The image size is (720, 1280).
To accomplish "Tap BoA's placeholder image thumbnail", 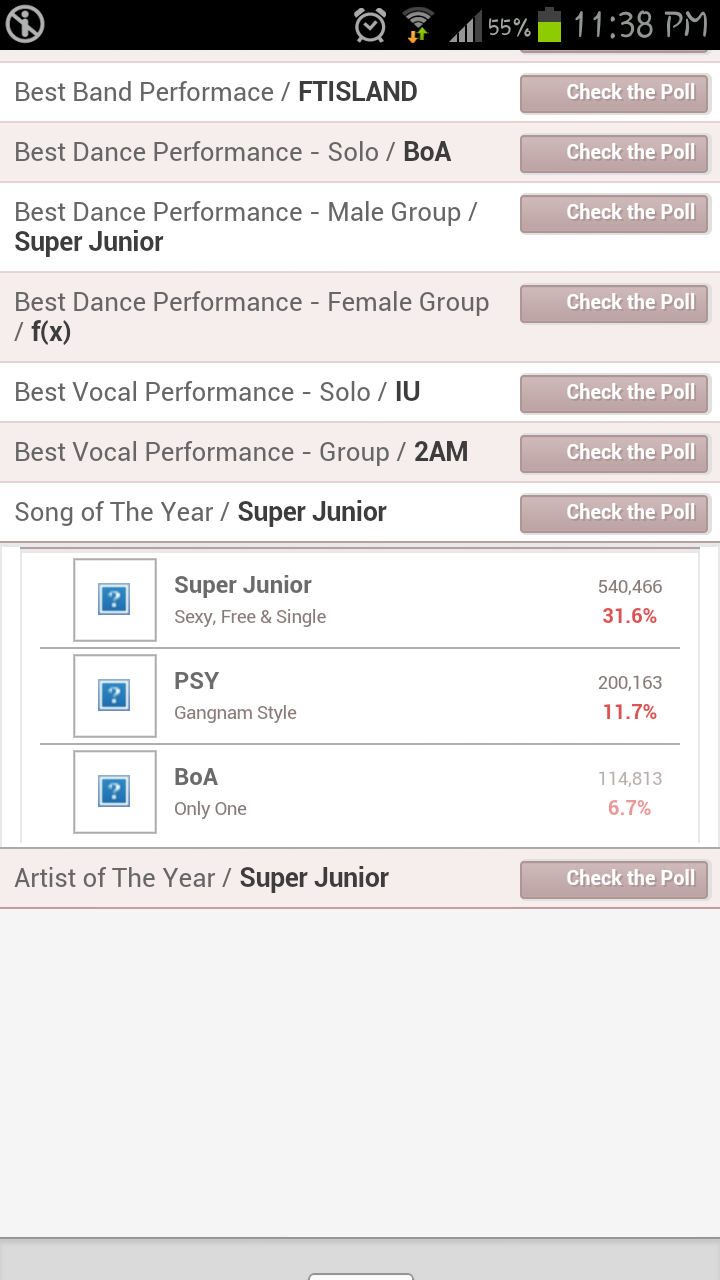I will (115, 792).
